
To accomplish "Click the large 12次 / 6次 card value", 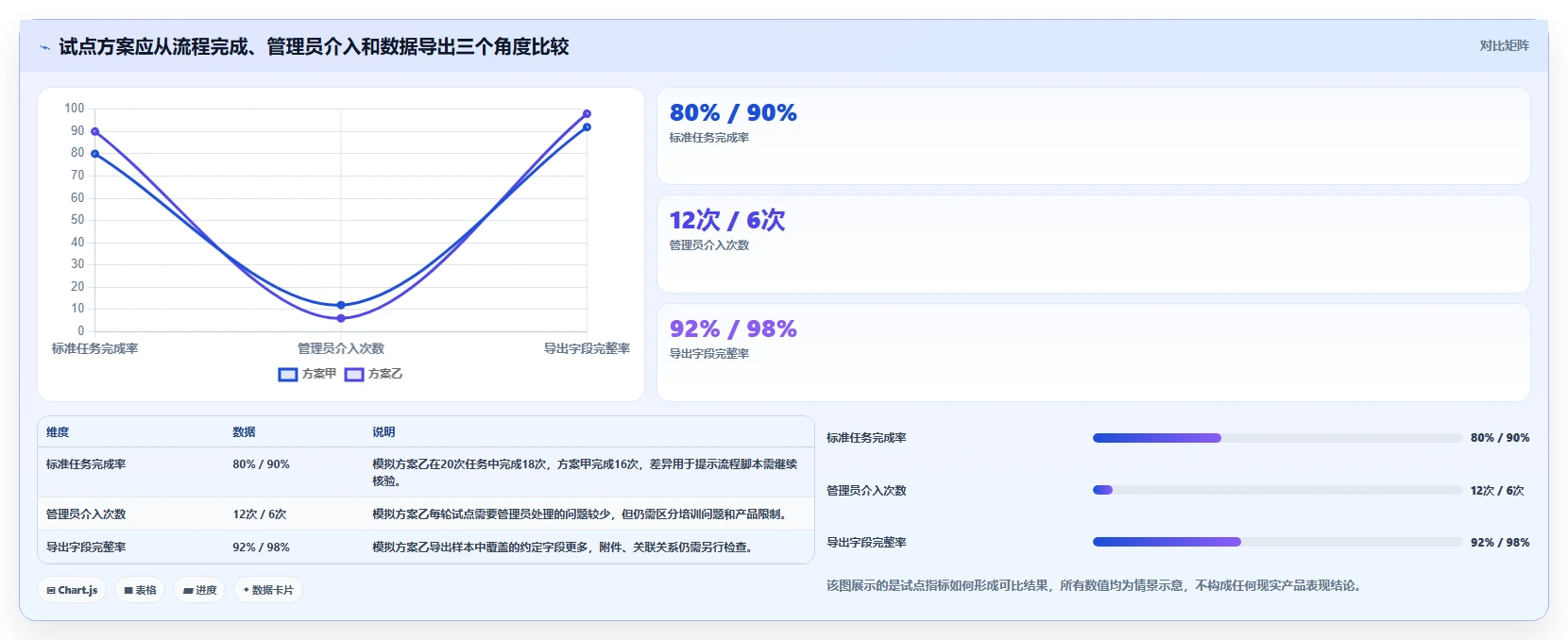I will pos(727,221).
